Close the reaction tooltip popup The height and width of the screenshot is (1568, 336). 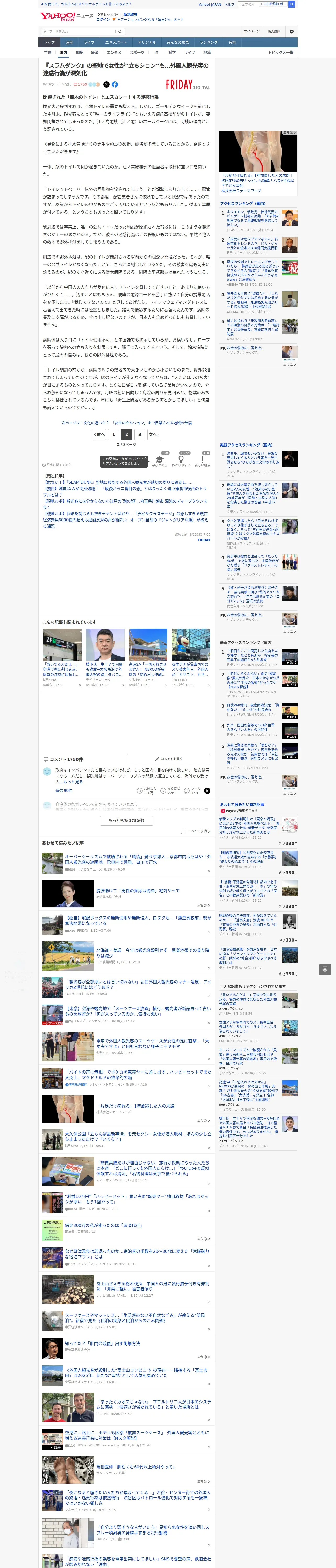click(145, 458)
